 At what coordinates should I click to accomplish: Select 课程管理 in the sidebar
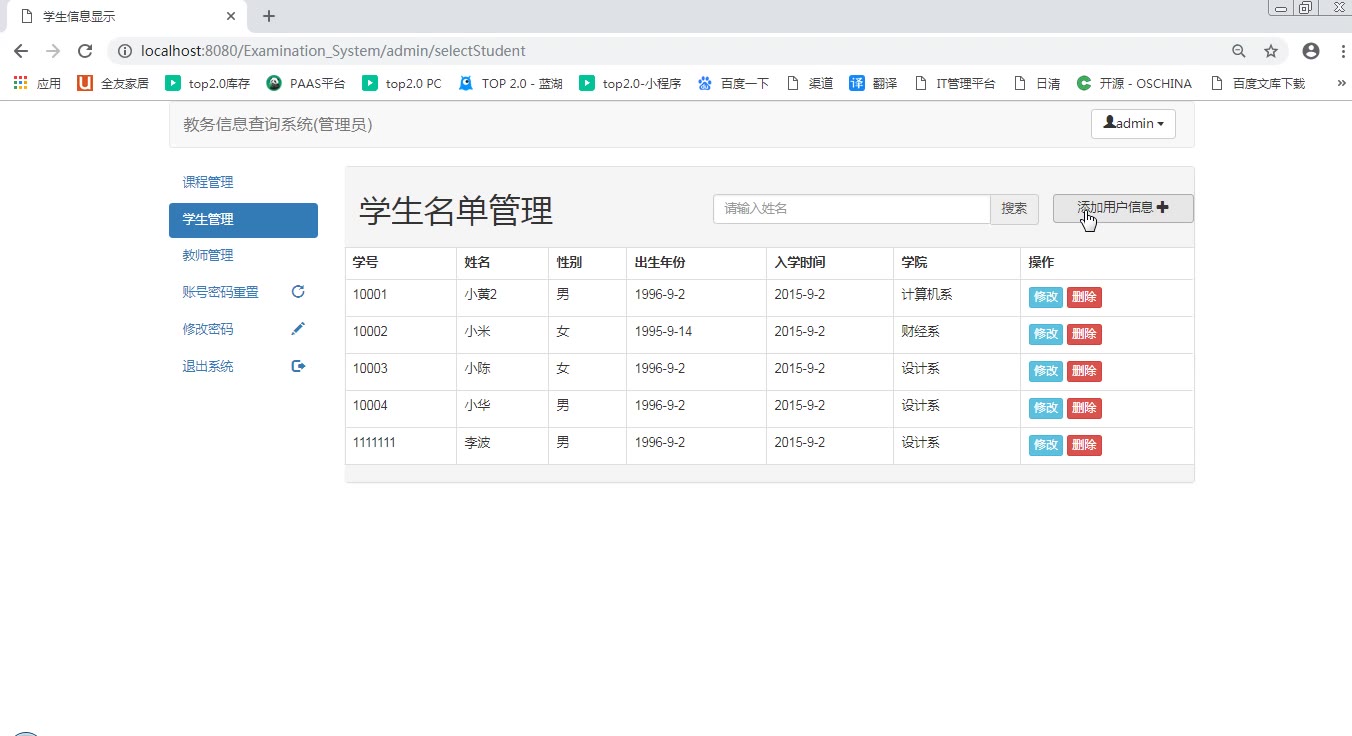click(208, 183)
